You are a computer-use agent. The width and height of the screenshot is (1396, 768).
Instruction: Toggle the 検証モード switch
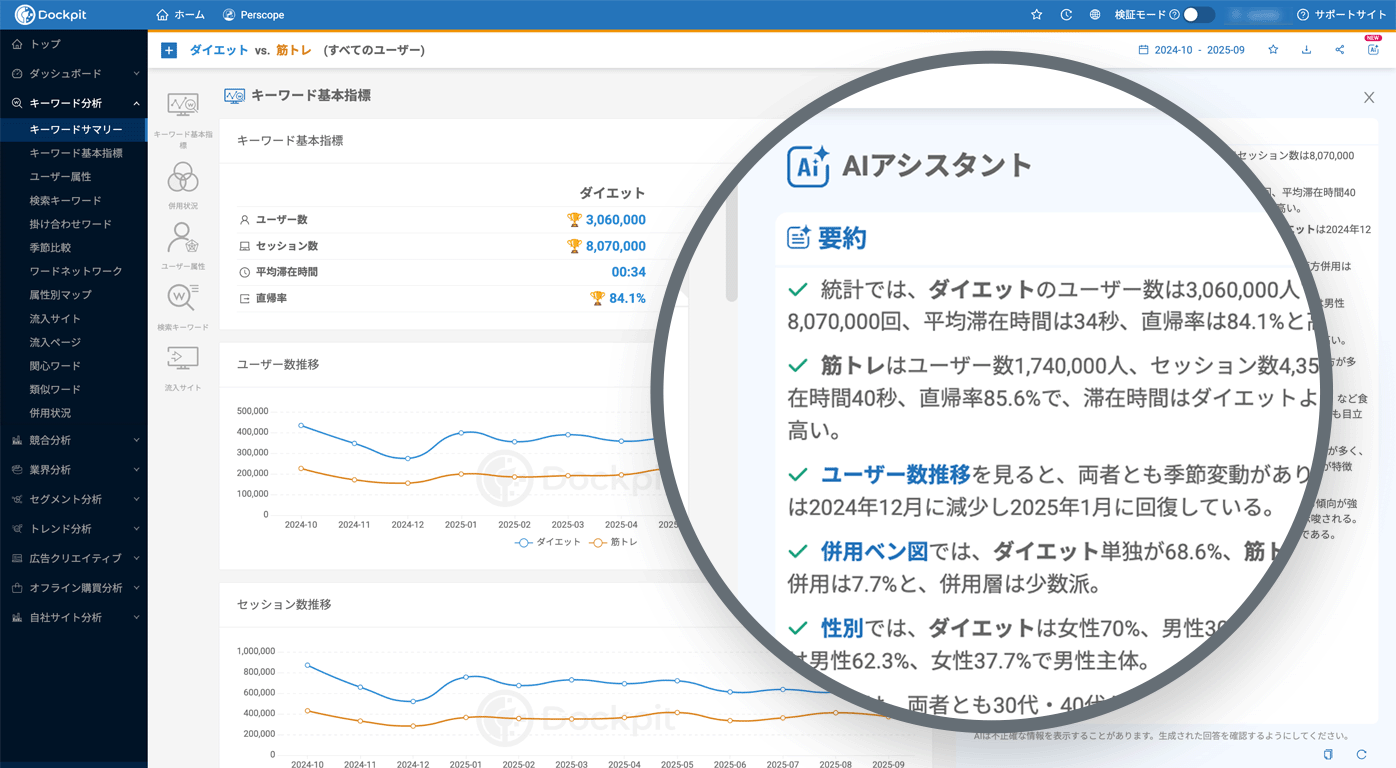click(x=1198, y=15)
